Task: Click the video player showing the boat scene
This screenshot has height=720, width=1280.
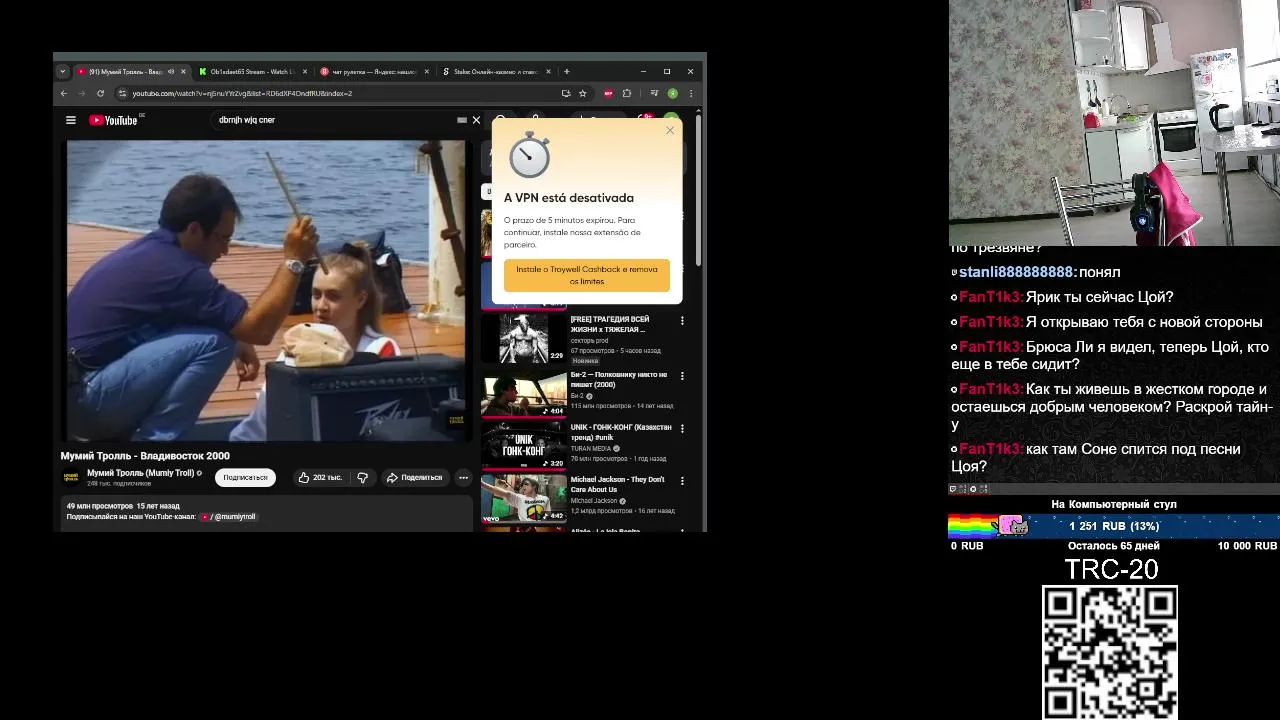Action: pyautogui.click(x=265, y=290)
